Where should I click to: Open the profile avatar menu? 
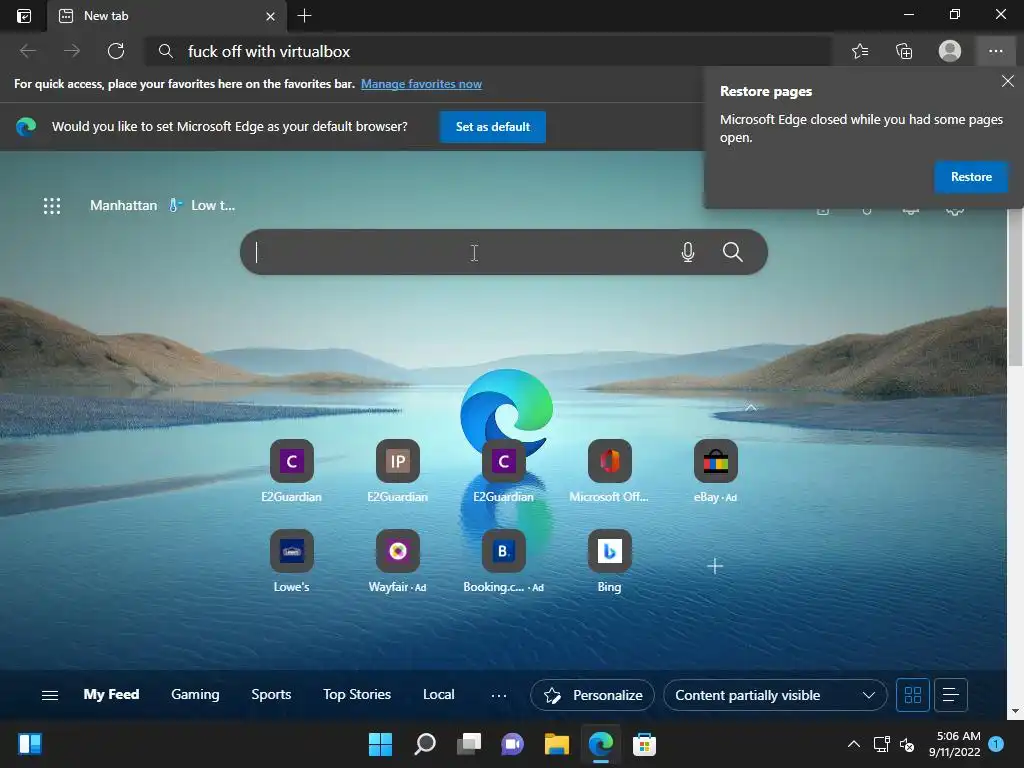pyautogui.click(x=950, y=51)
